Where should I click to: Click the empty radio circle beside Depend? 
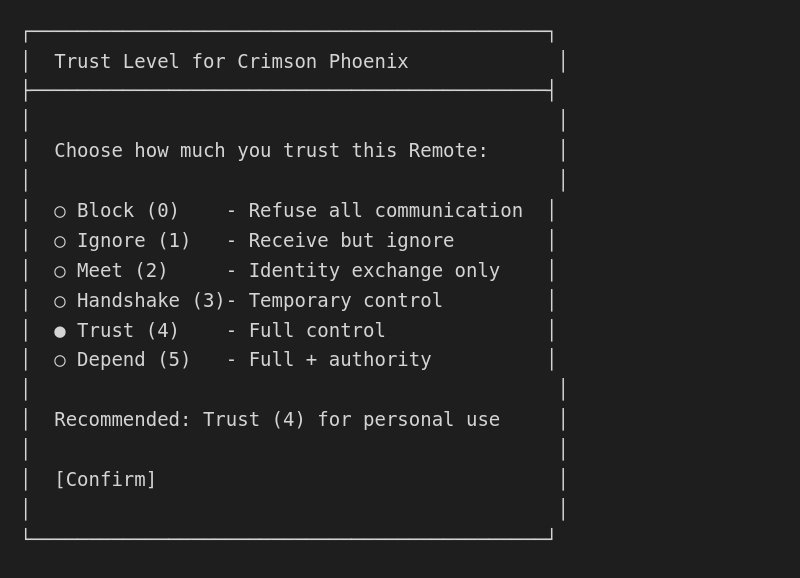tap(59, 359)
